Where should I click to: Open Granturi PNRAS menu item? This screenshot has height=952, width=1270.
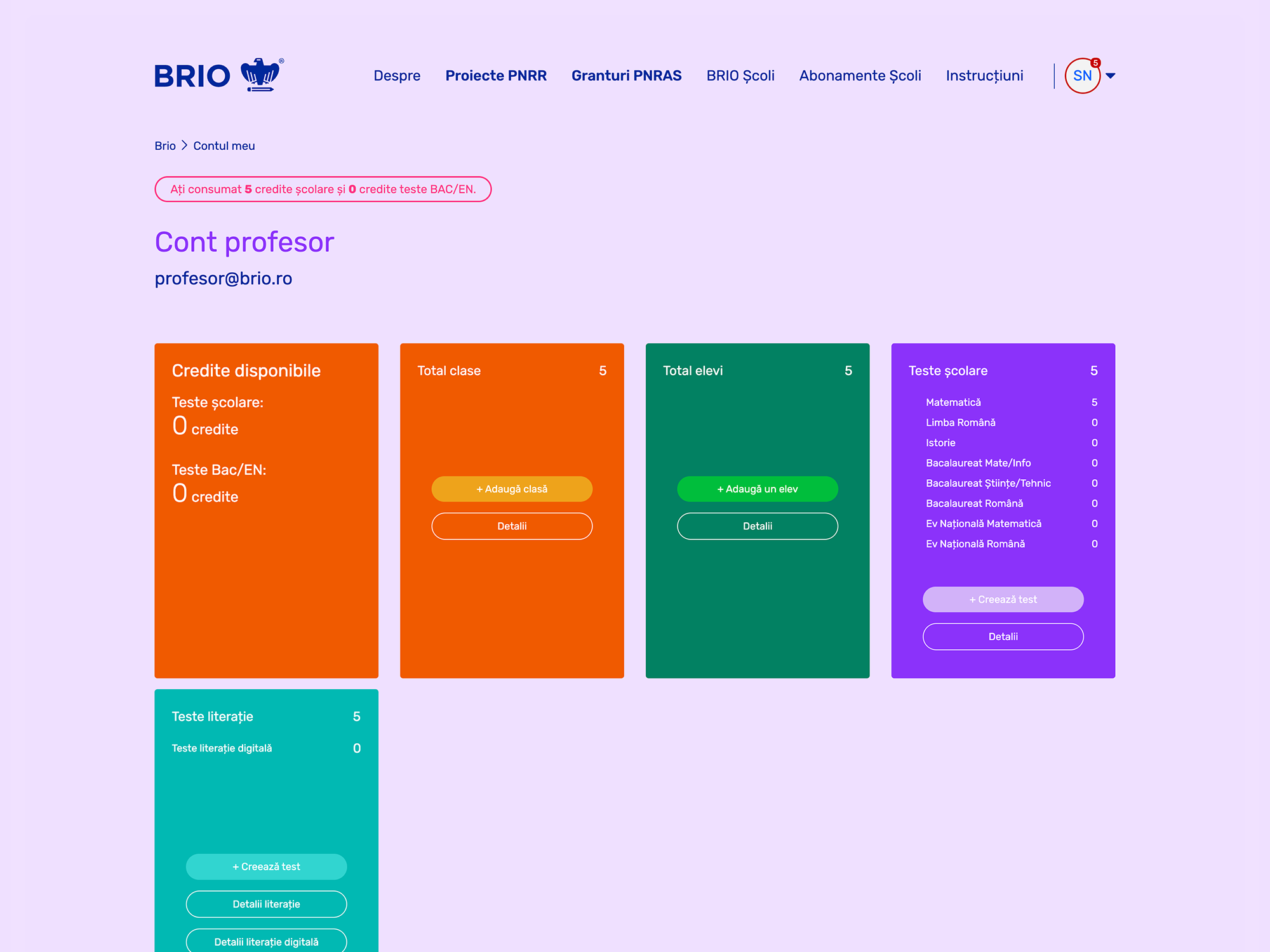pos(626,76)
